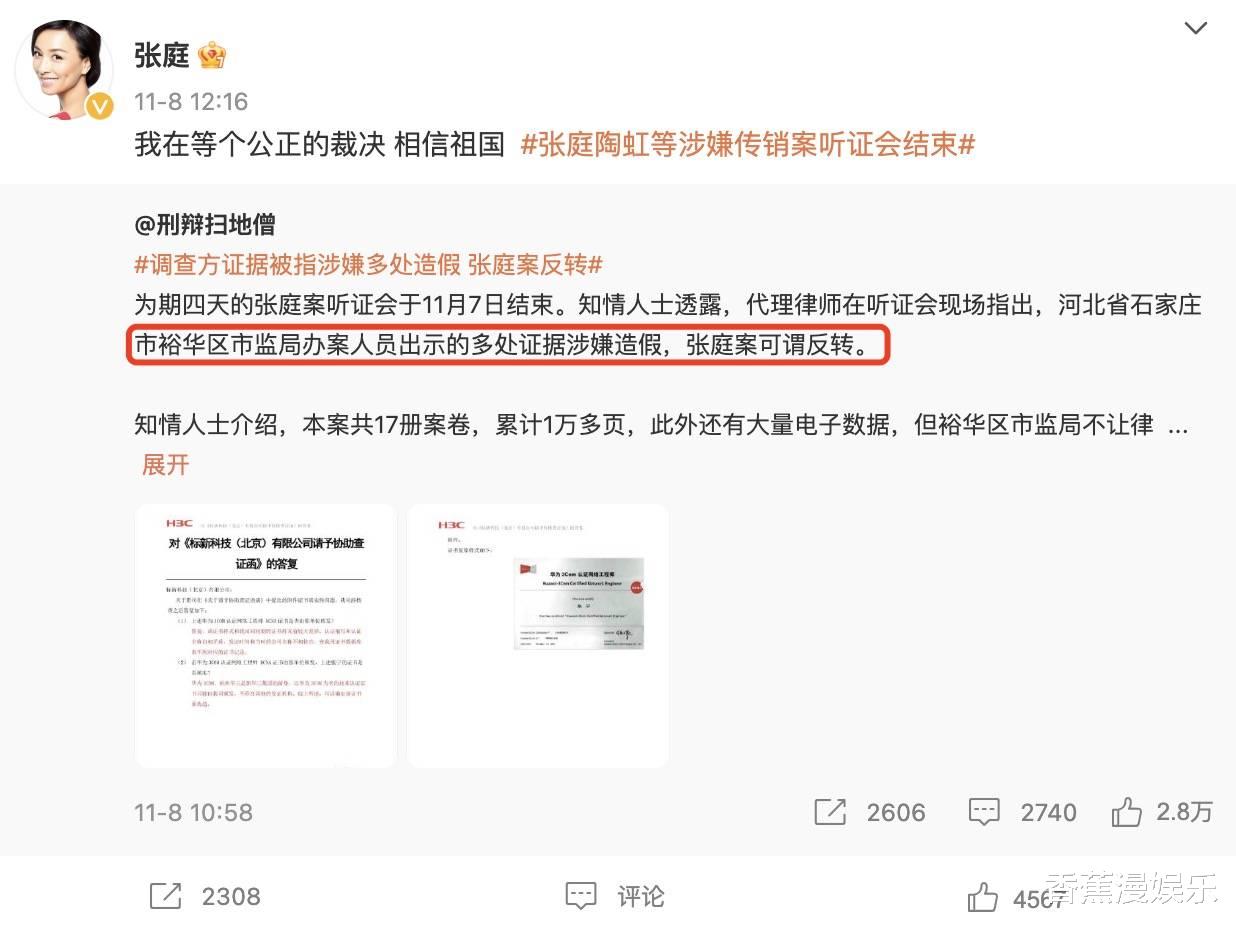Open hashtag 张庭陶虹等涉嫌传销案听证会结束
Screen dimensions: 1236x928
748,144
